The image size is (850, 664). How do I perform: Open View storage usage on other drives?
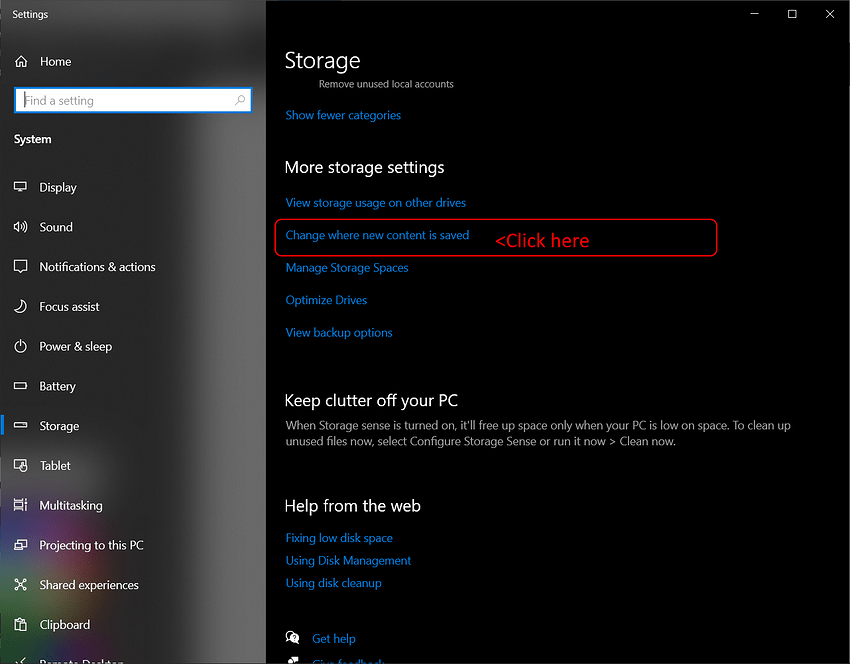pos(376,203)
